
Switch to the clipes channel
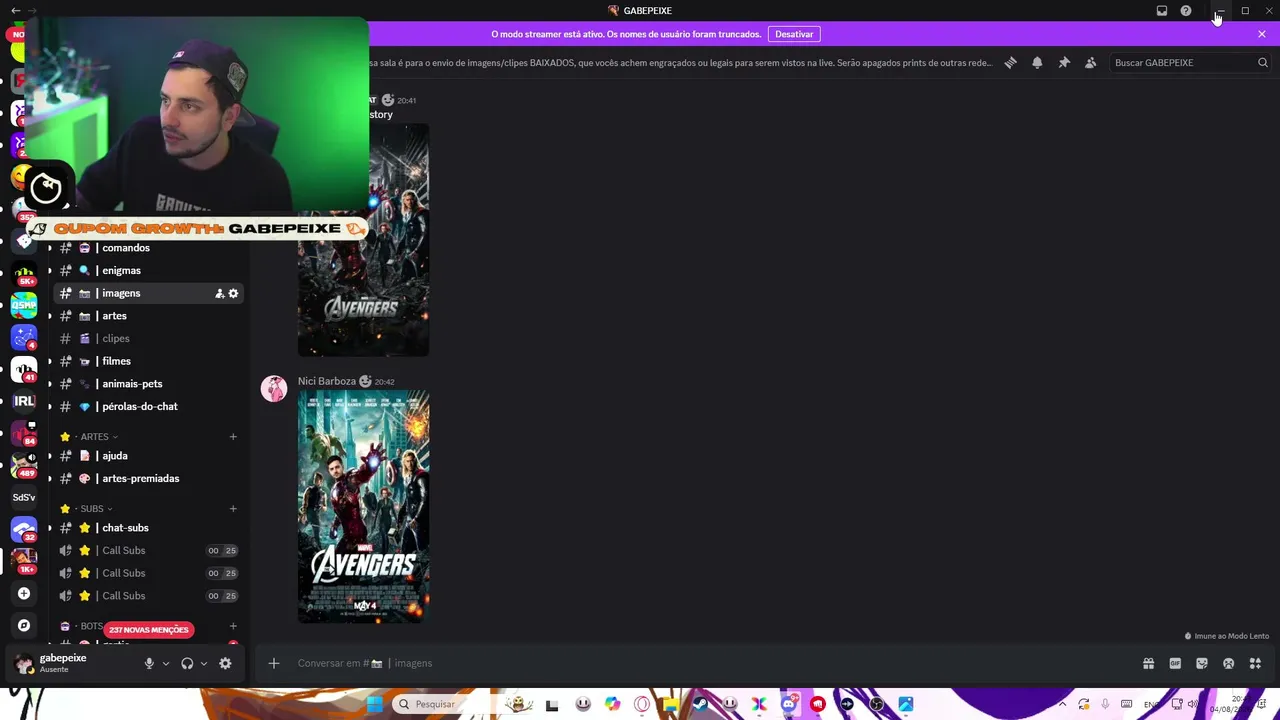click(147, 338)
